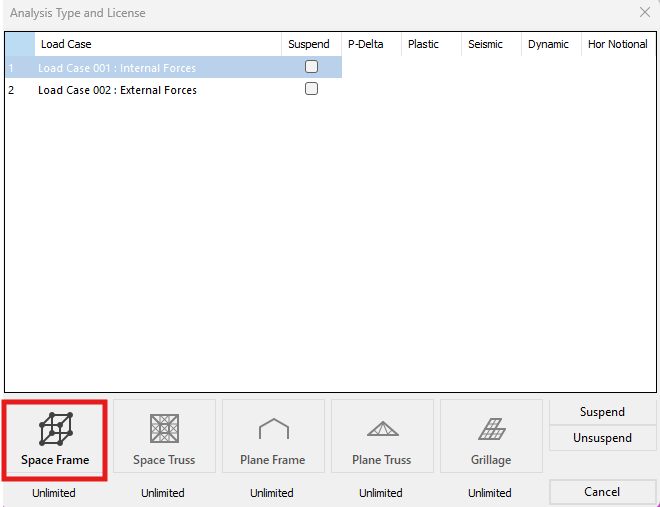The width and height of the screenshot is (660, 507).
Task: Choose the Space Truss analysis icon
Action: 164,437
